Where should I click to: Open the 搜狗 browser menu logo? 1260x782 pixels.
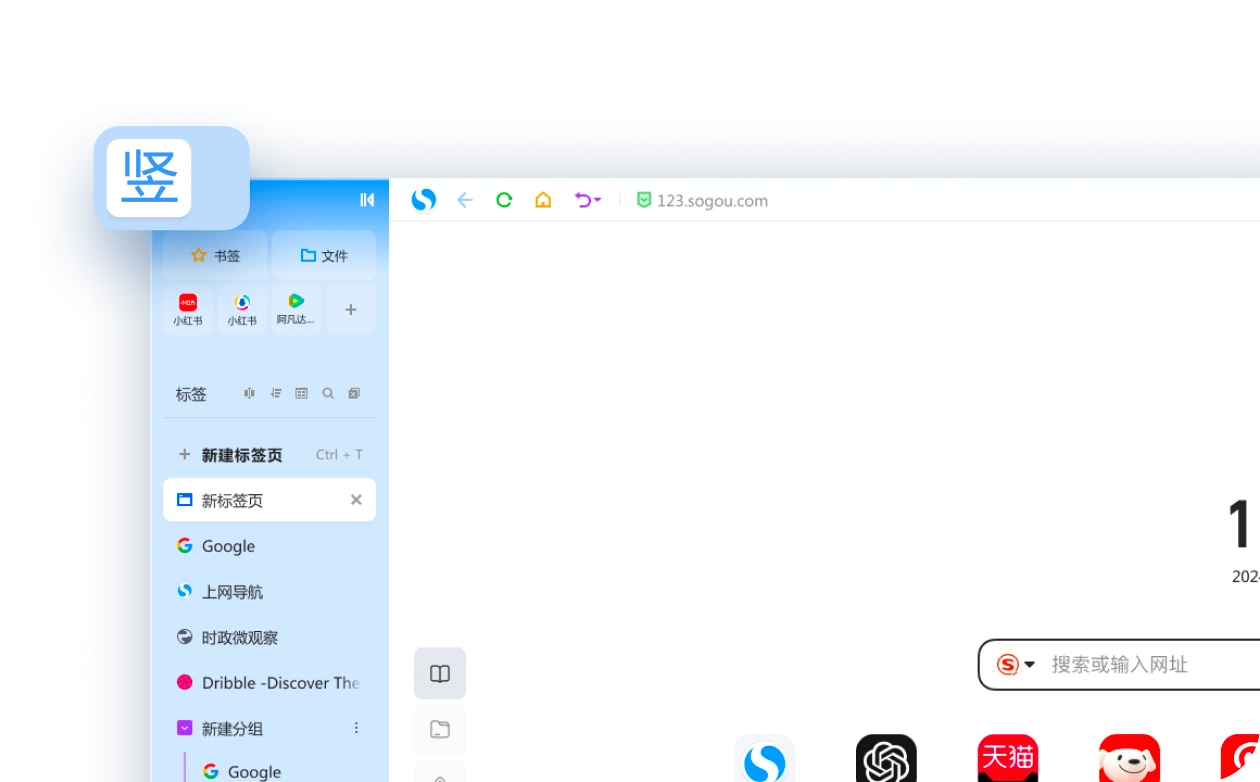(x=422, y=199)
